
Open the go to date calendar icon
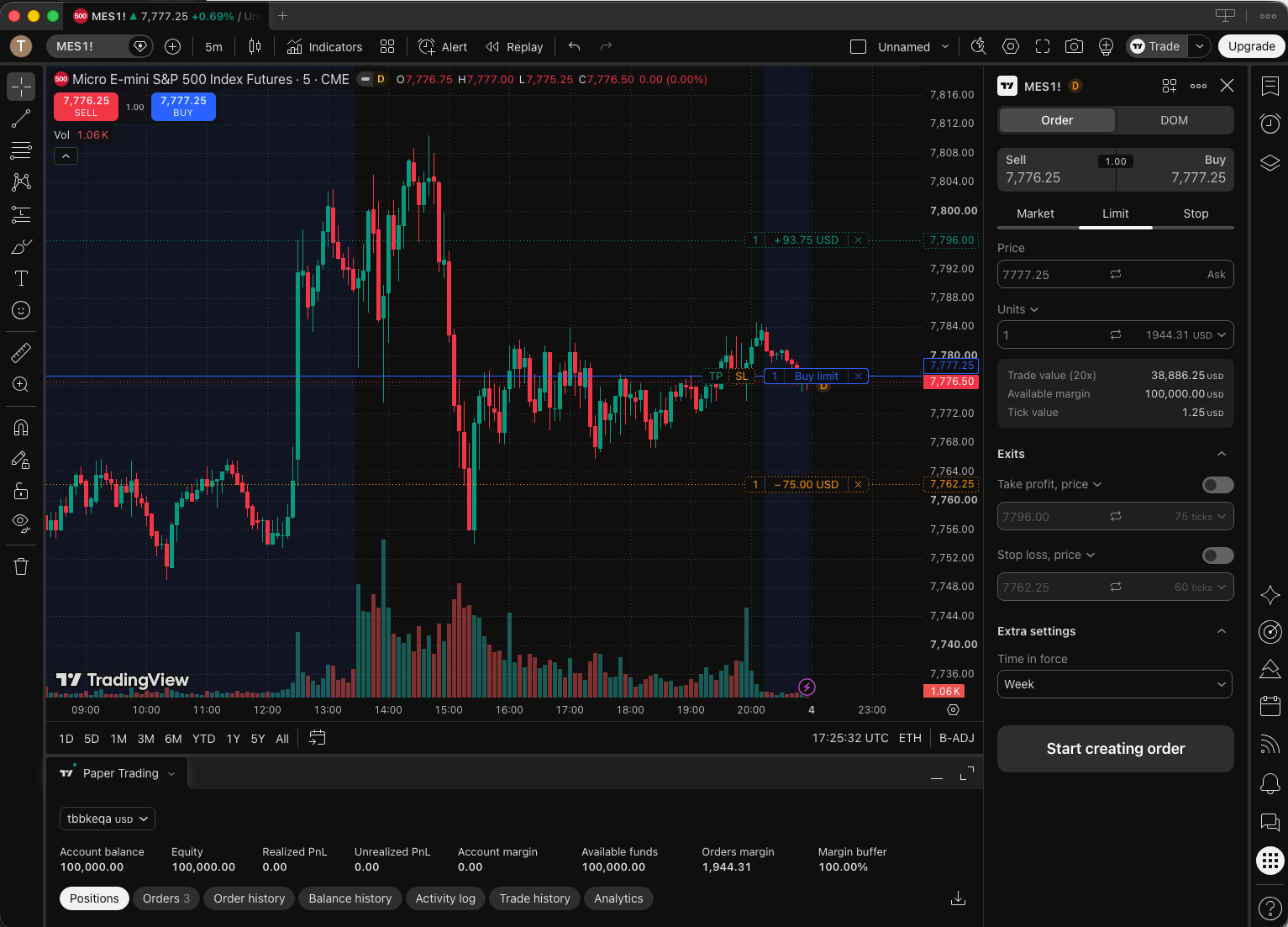[x=317, y=738]
